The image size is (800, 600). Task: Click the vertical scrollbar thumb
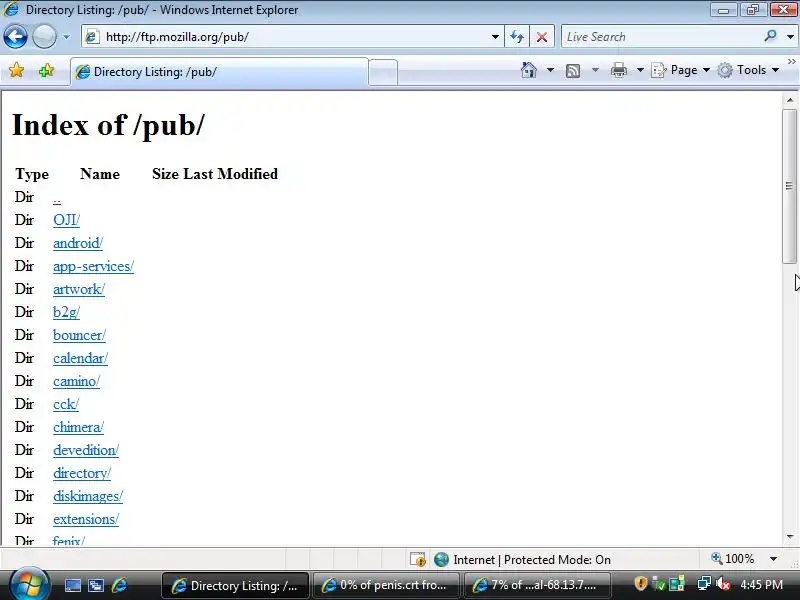790,186
